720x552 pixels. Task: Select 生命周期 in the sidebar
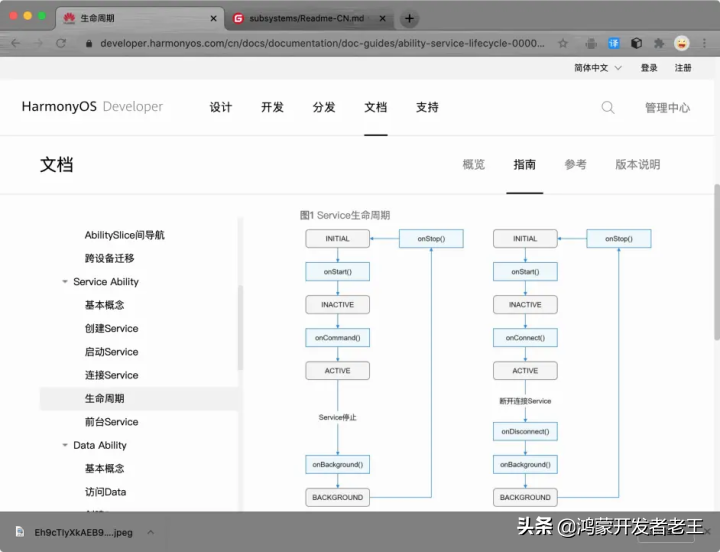pyautogui.click(x=139, y=399)
